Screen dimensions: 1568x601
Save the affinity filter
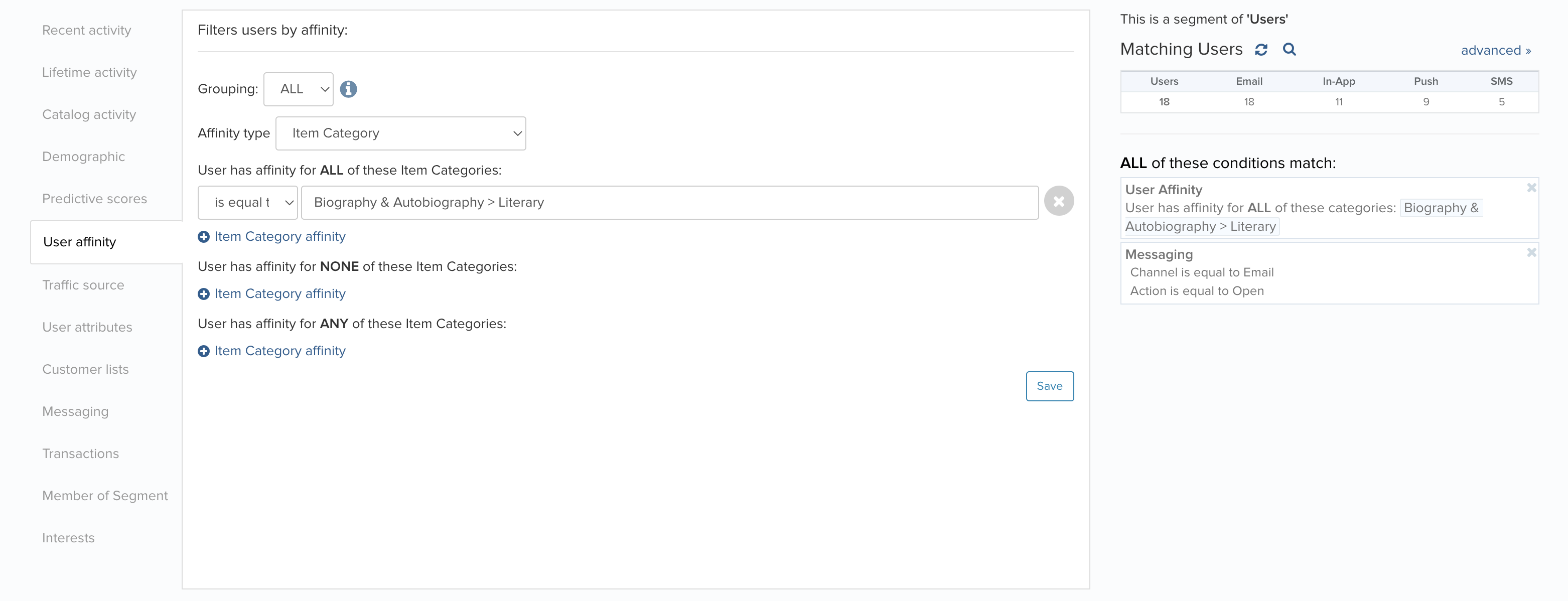coord(1049,386)
